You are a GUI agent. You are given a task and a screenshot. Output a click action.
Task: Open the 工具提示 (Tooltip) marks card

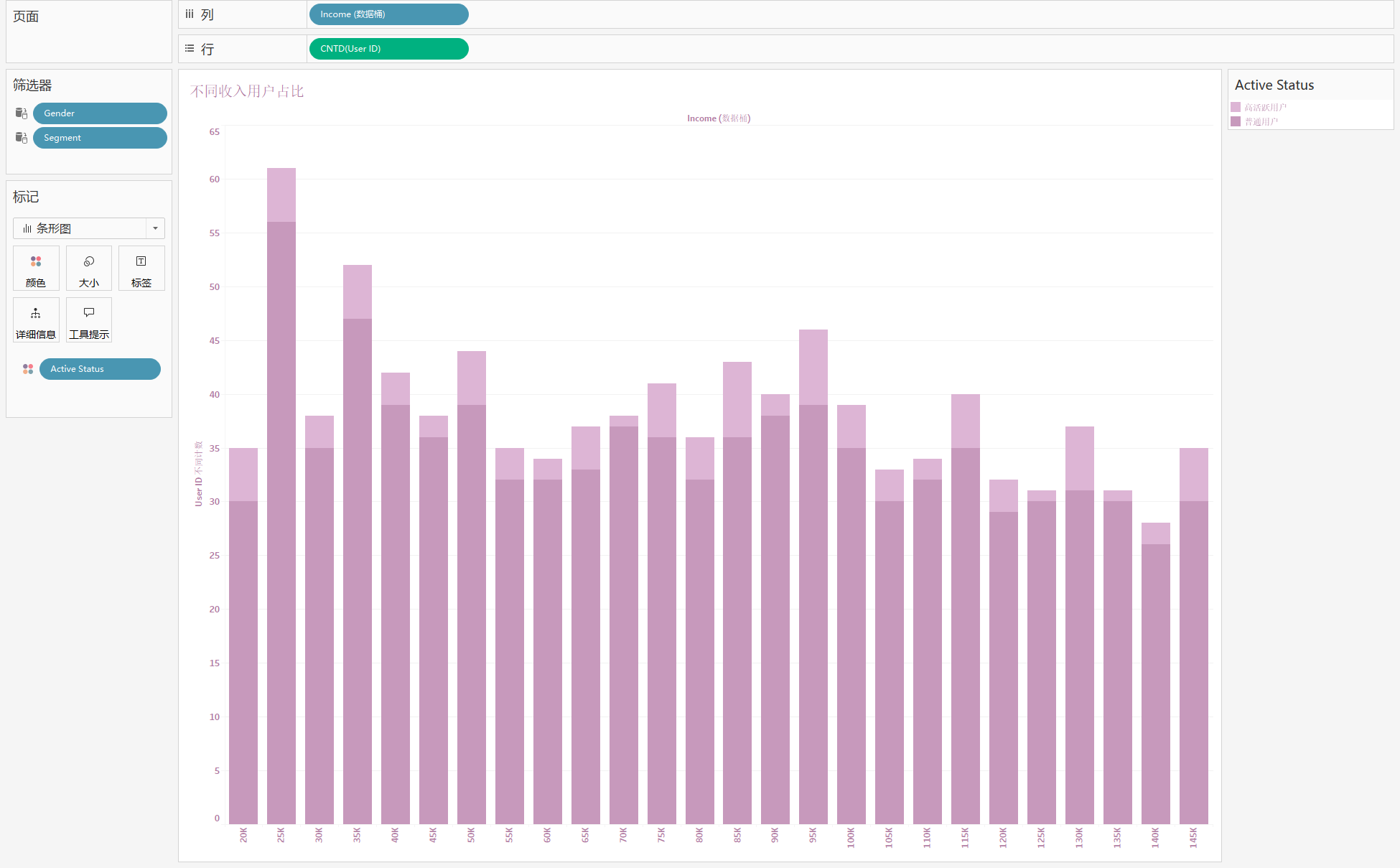point(89,320)
